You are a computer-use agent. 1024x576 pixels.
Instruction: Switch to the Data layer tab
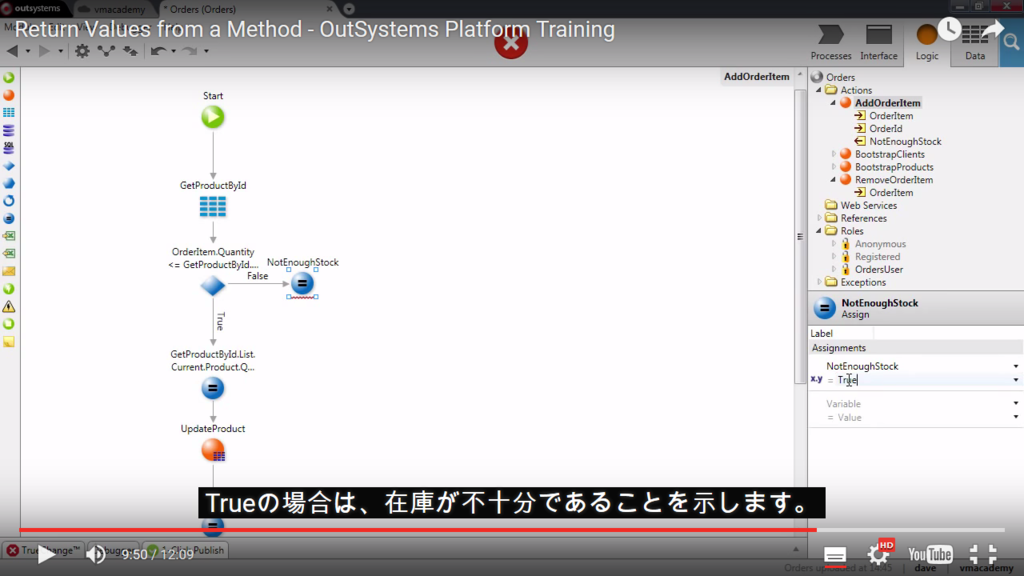(x=974, y=43)
